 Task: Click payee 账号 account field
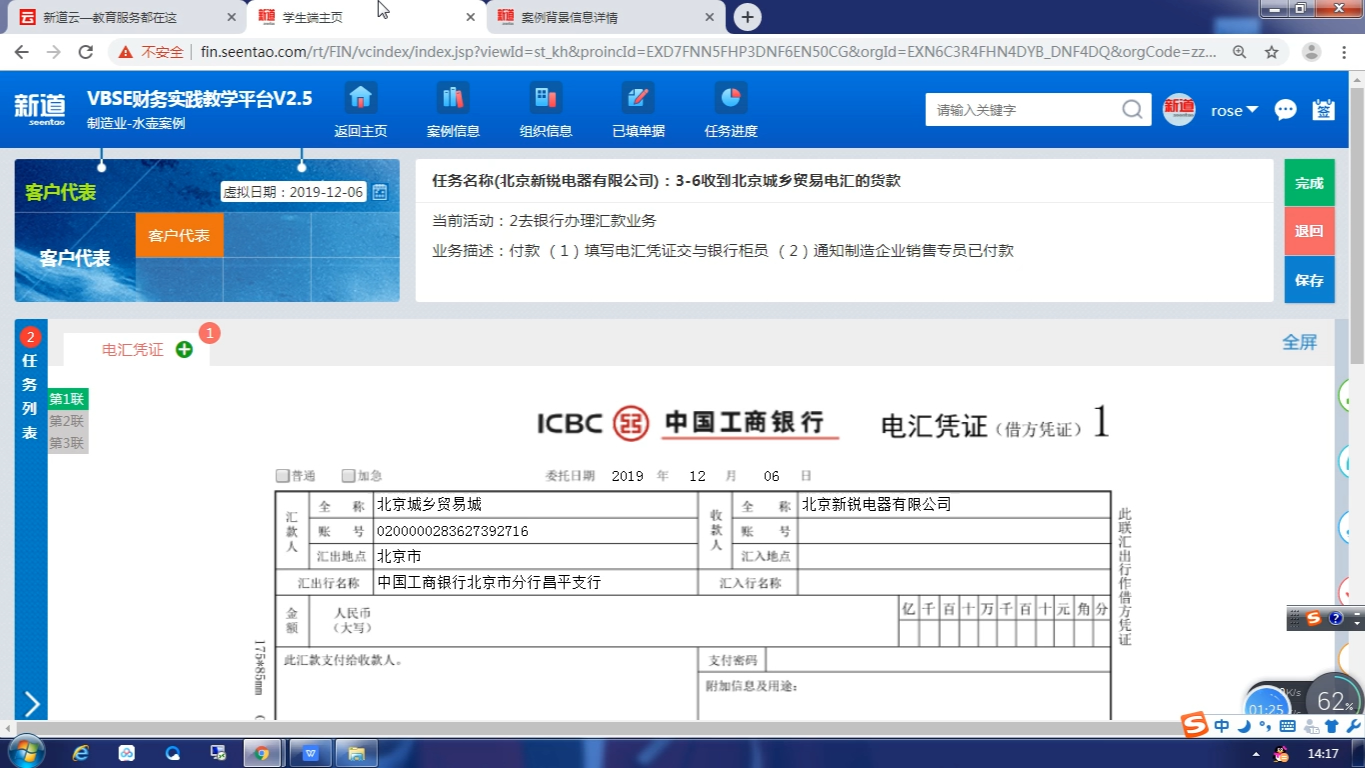click(x=954, y=531)
